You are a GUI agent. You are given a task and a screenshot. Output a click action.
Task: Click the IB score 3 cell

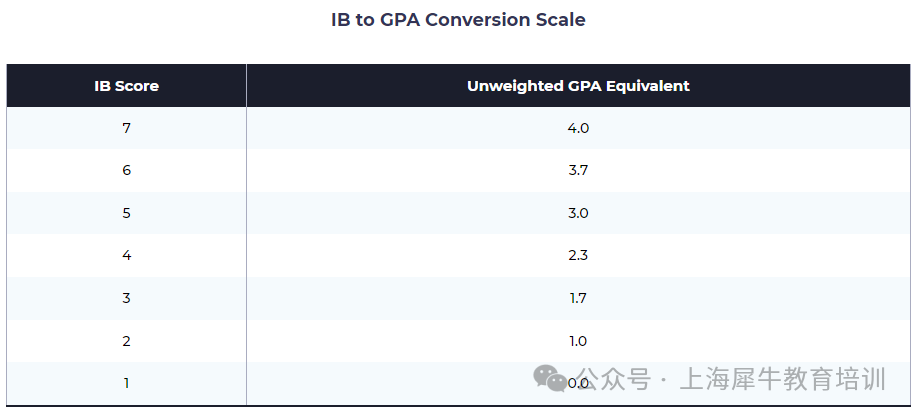[126, 298]
